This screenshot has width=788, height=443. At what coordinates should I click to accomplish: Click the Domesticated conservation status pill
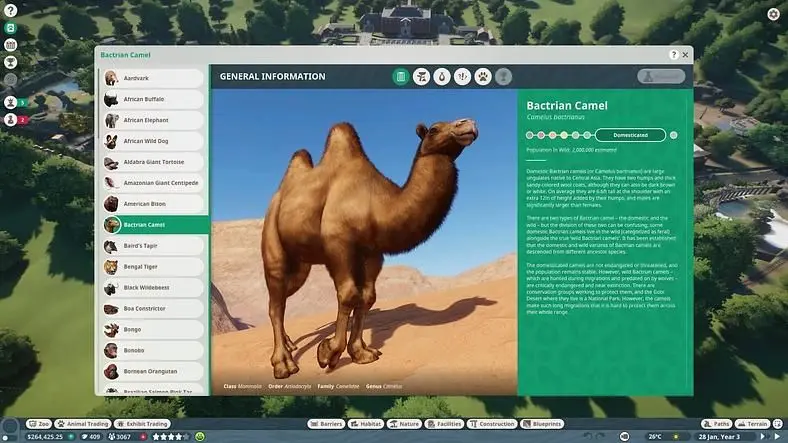631,135
